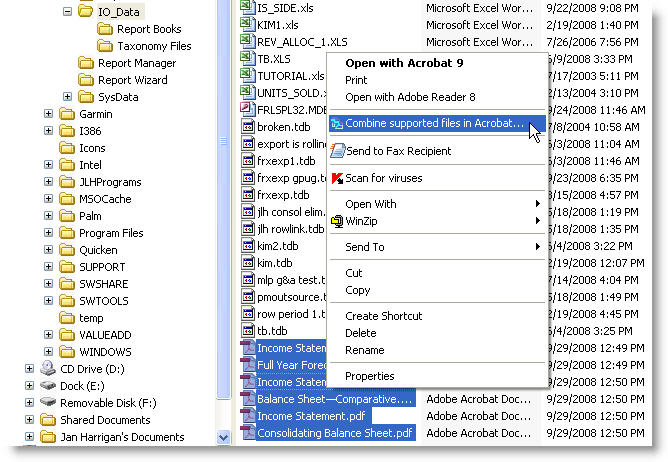Select the SWSHARE folder in tree
The width and height of the screenshot is (668, 462).
pyautogui.click(x=104, y=284)
